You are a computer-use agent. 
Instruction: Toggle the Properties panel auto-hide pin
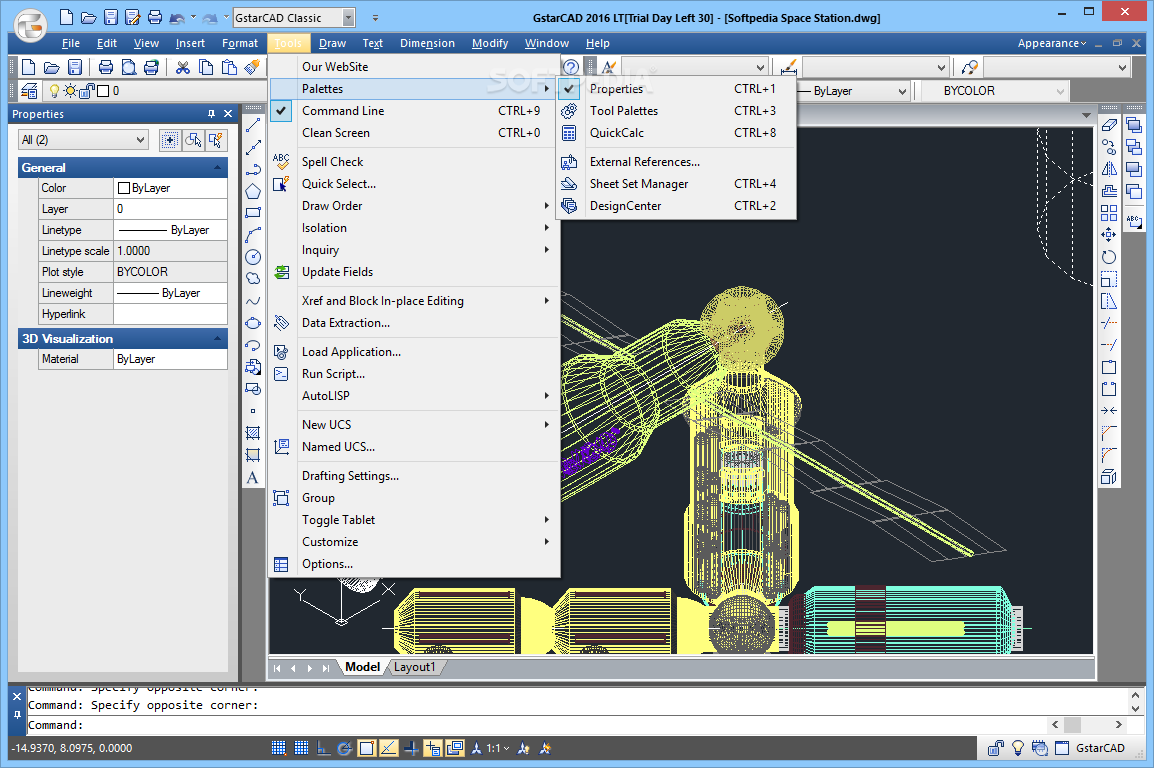(x=211, y=114)
